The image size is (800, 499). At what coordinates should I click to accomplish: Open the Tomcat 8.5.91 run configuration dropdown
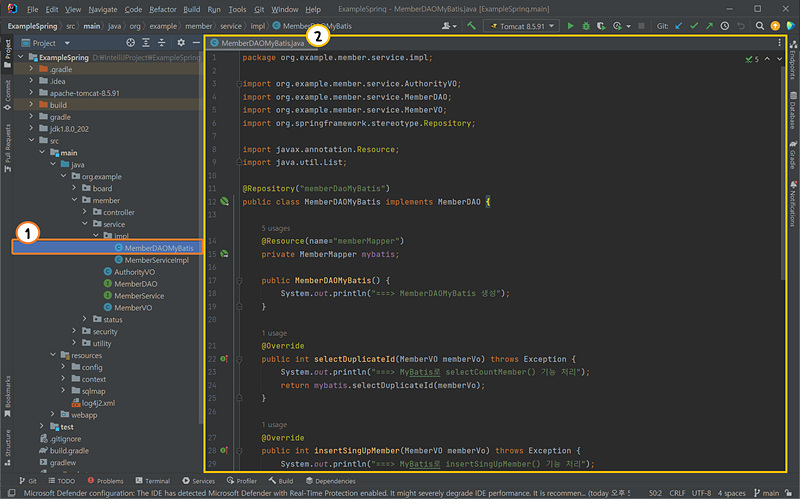click(x=521, y=26)
